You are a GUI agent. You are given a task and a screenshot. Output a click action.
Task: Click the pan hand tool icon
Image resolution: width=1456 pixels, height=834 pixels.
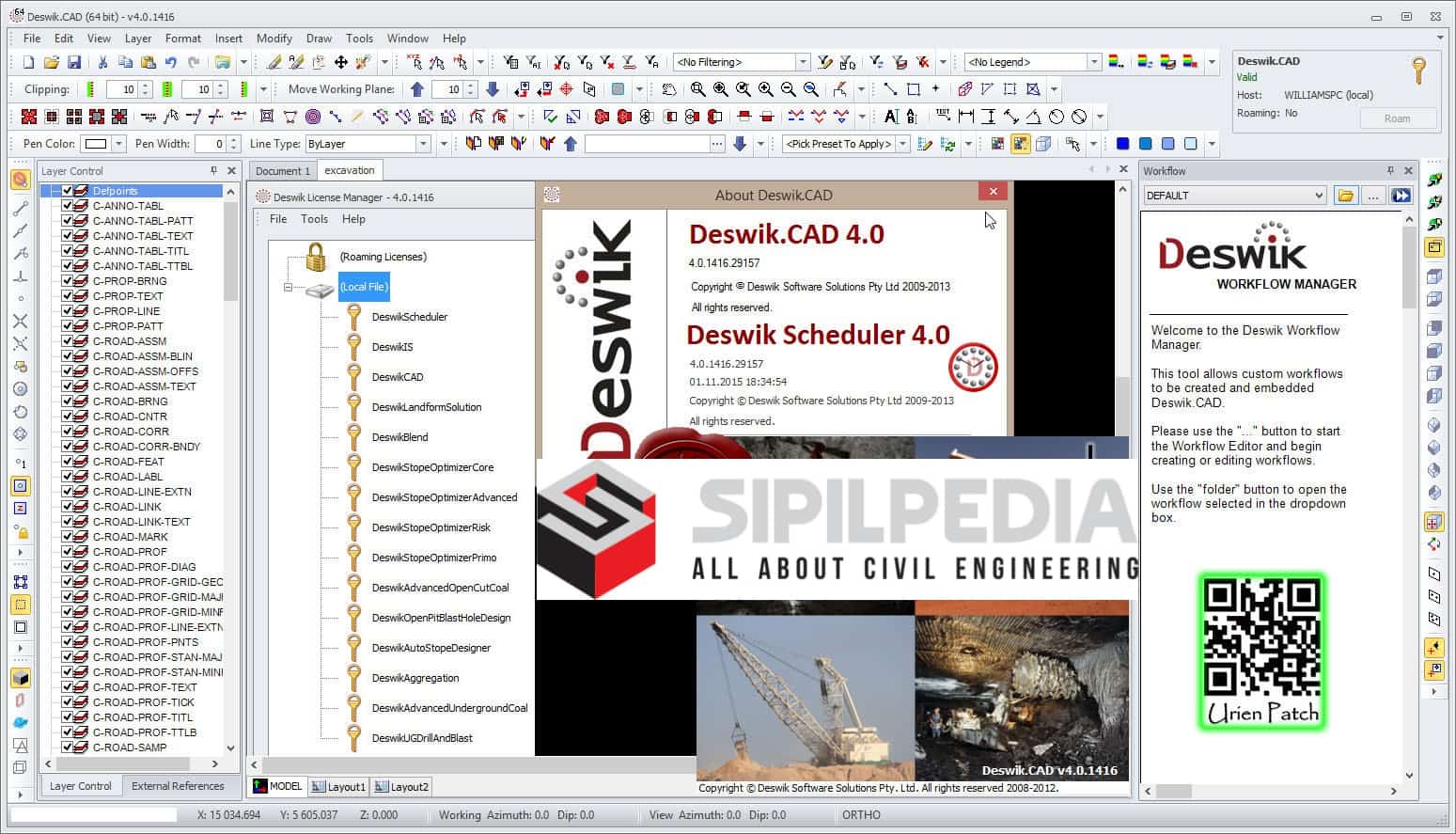[668, 89]
